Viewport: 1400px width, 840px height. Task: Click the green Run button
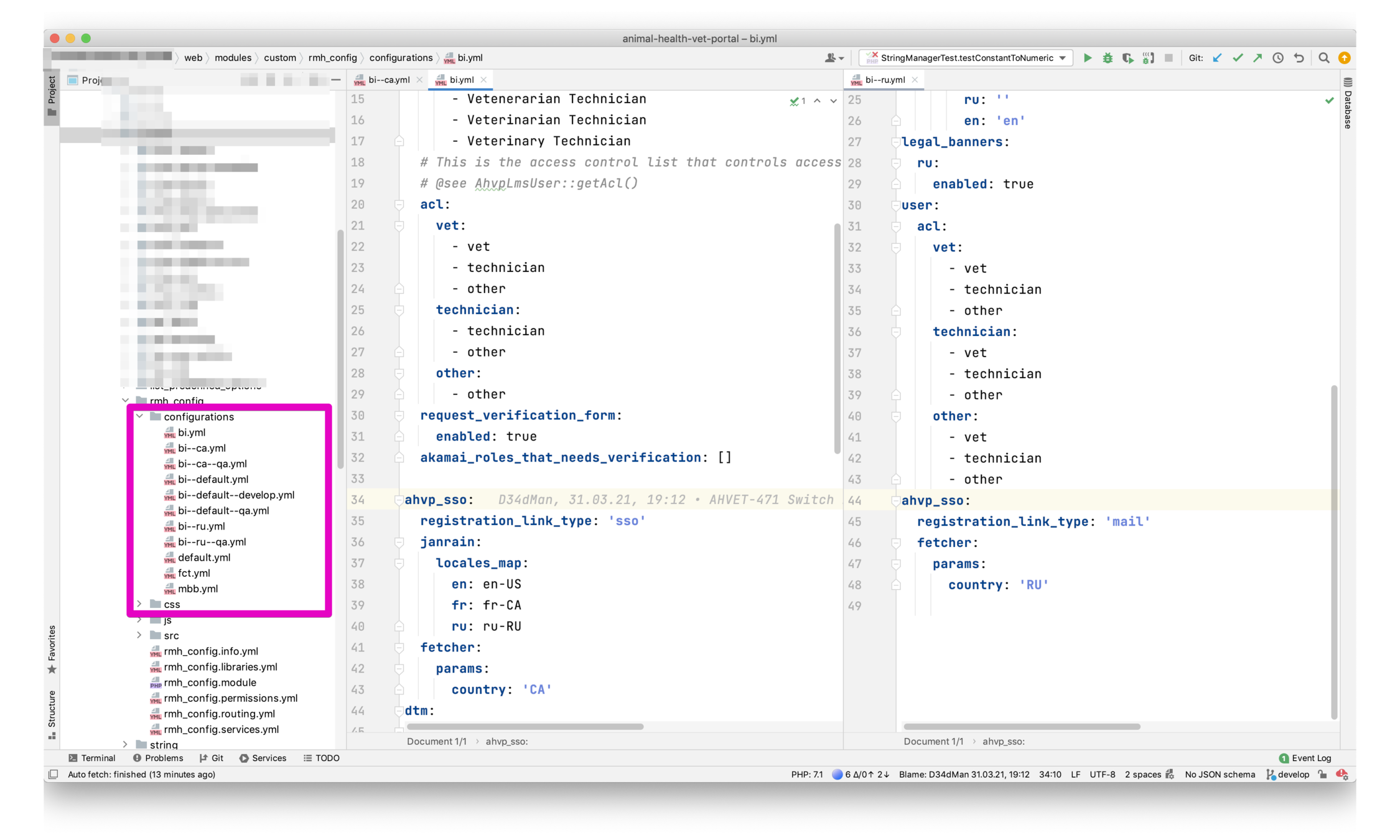[1087, 58]
